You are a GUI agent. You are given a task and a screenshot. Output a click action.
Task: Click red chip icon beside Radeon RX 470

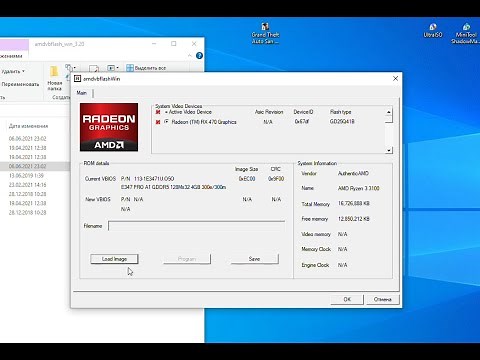point(158,122)
